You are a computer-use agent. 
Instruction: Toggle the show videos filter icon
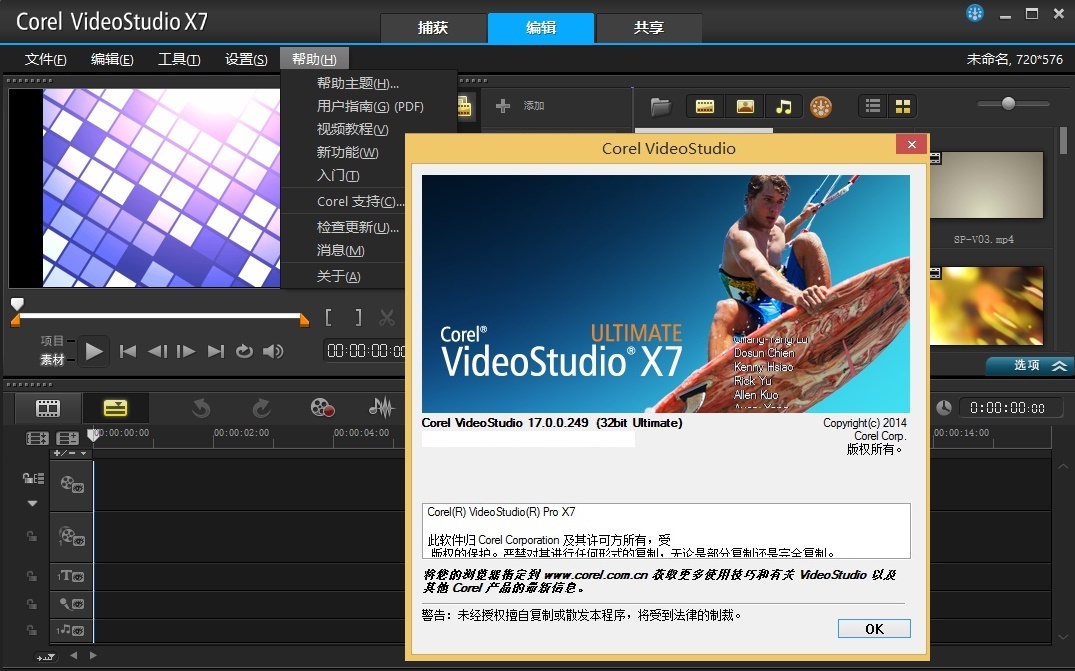click(x=705, y=106)
